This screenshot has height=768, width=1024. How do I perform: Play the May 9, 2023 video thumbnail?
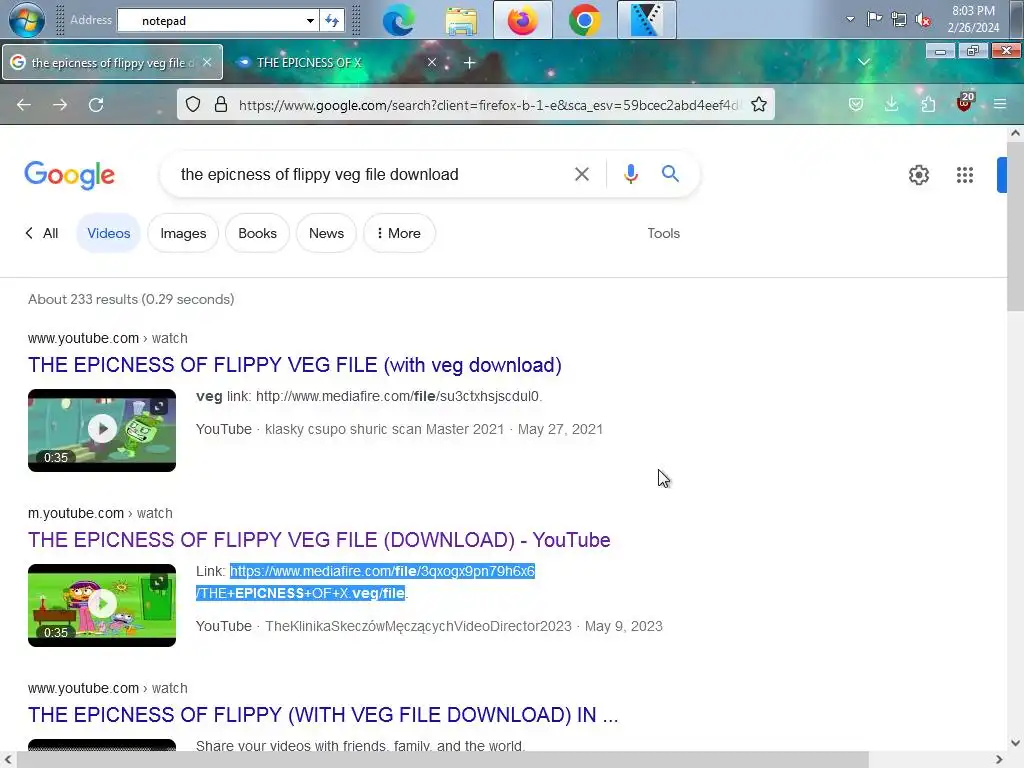pos(102,605)
